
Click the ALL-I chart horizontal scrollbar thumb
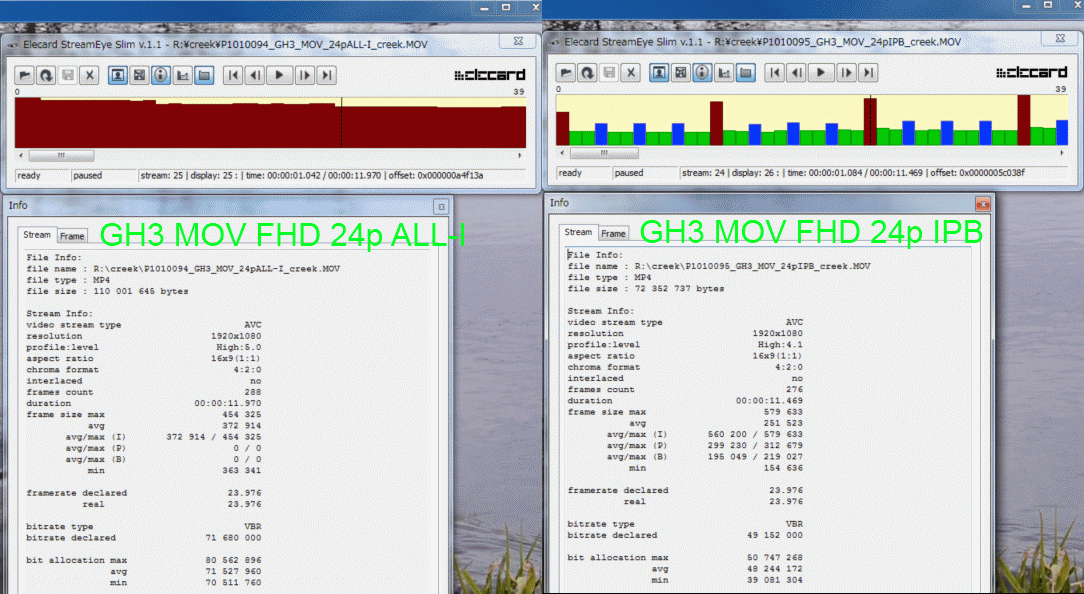(61, 155)
